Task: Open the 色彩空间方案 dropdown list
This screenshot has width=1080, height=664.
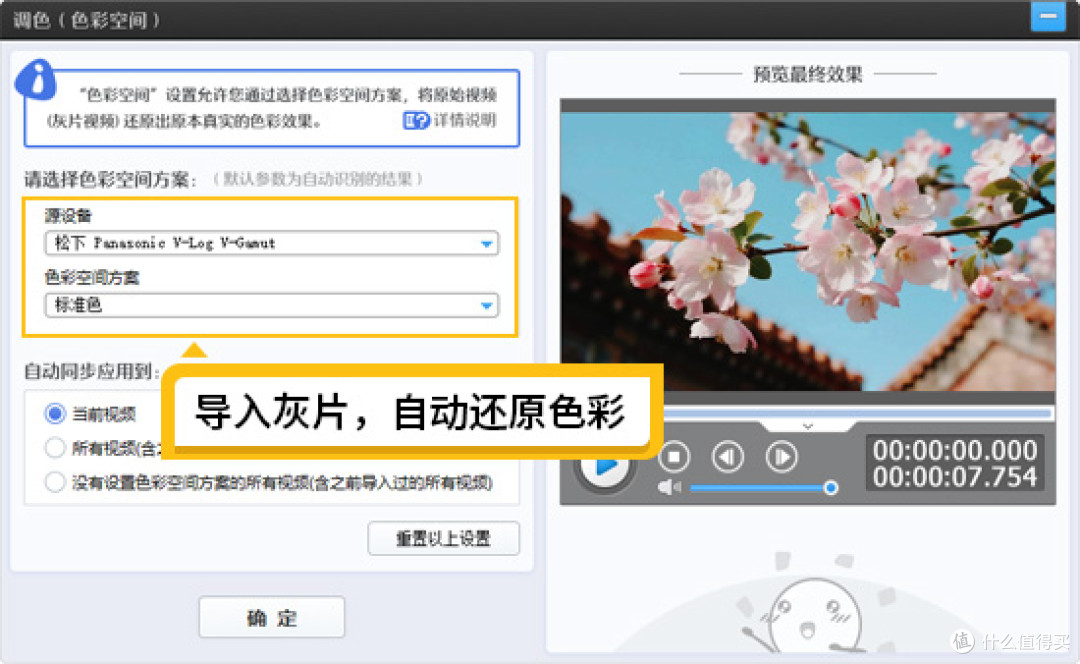Action: [271, 305]
